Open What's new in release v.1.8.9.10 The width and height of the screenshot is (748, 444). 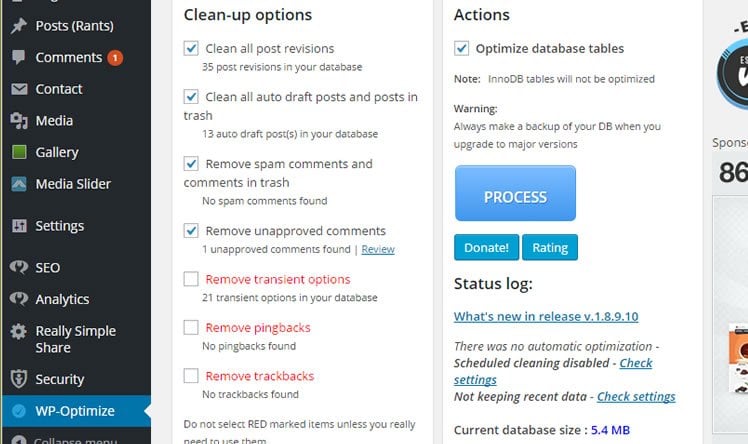(x=546, y=316)
